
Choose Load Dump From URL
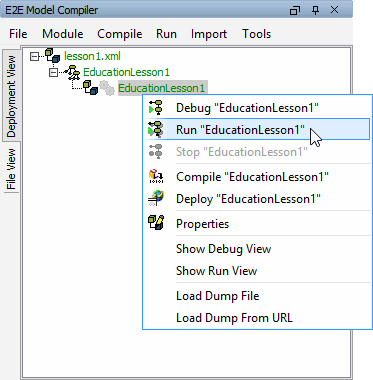(234, 318)
